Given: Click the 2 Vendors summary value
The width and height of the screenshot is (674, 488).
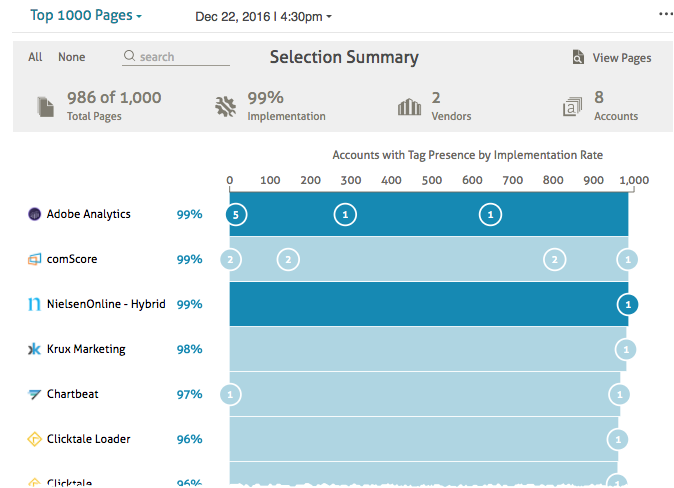Looking at the screenshot, I should tap(436, 98).
